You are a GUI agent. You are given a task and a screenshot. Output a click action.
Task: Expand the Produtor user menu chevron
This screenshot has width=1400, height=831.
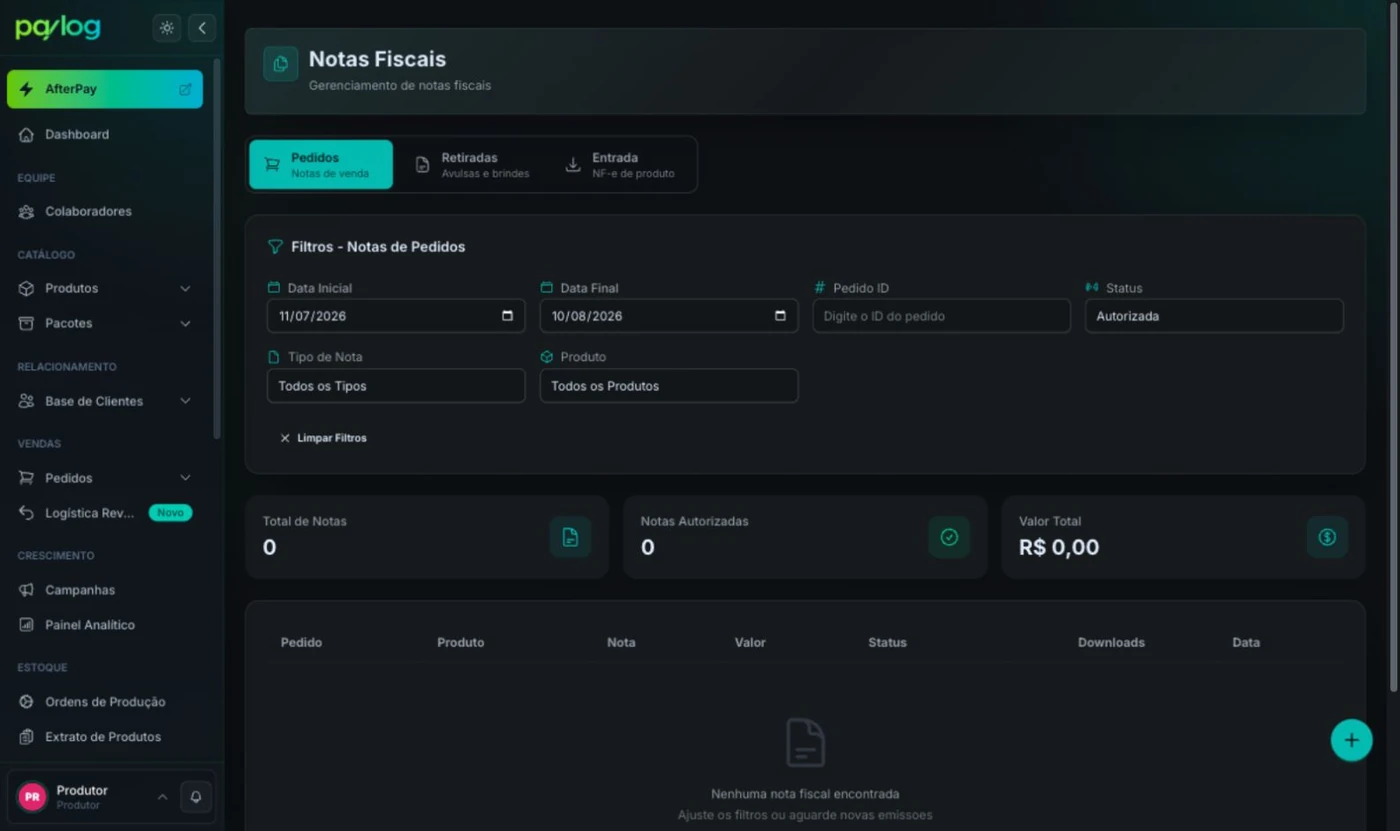(x=162, y=797)
